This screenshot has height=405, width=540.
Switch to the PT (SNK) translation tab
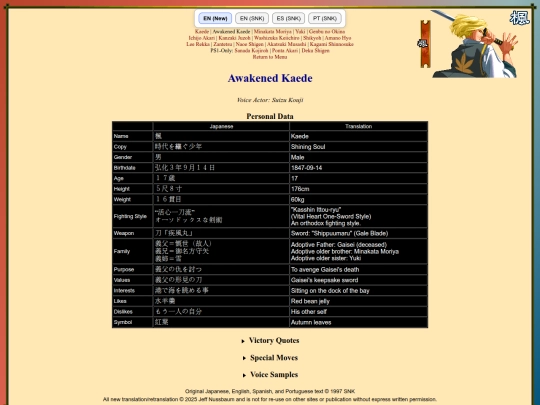click(325, 18)
